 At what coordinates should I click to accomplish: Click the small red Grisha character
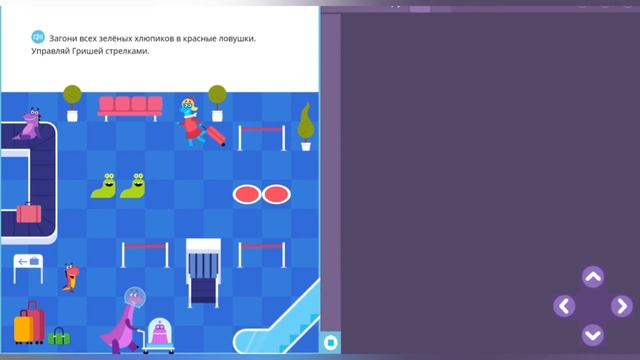coord(71,278)
